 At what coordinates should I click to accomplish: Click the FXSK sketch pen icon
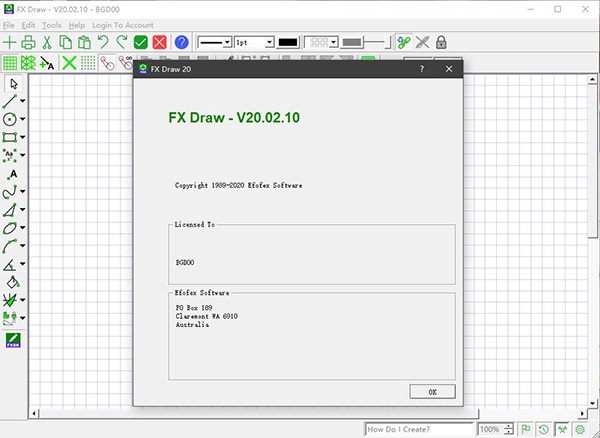click(x=13, y=340)
